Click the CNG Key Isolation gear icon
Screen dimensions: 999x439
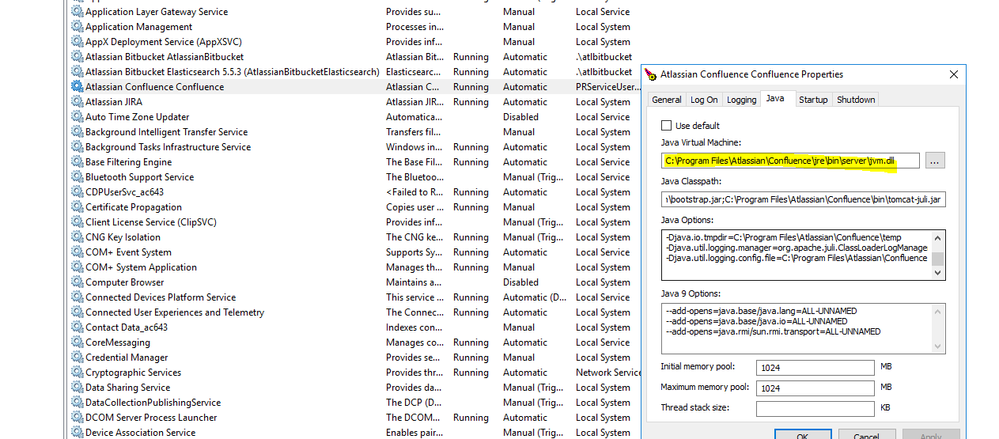[x=77, y=237]
